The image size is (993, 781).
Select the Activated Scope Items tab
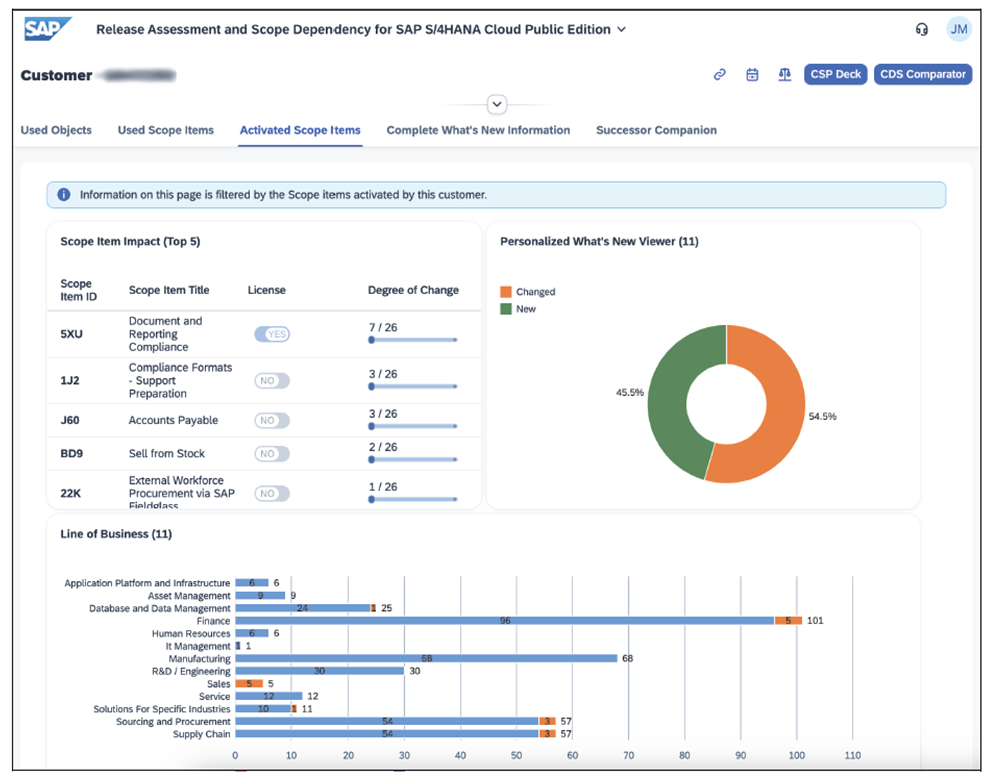pos(300,130)
